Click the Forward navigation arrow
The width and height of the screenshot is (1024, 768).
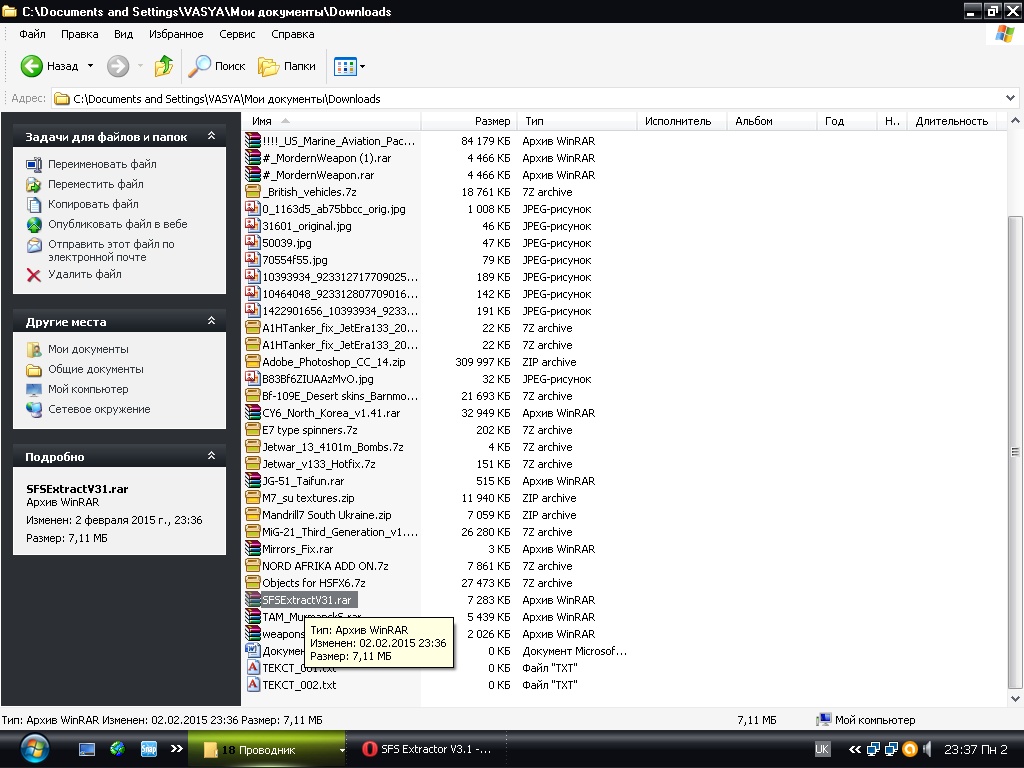118,66
